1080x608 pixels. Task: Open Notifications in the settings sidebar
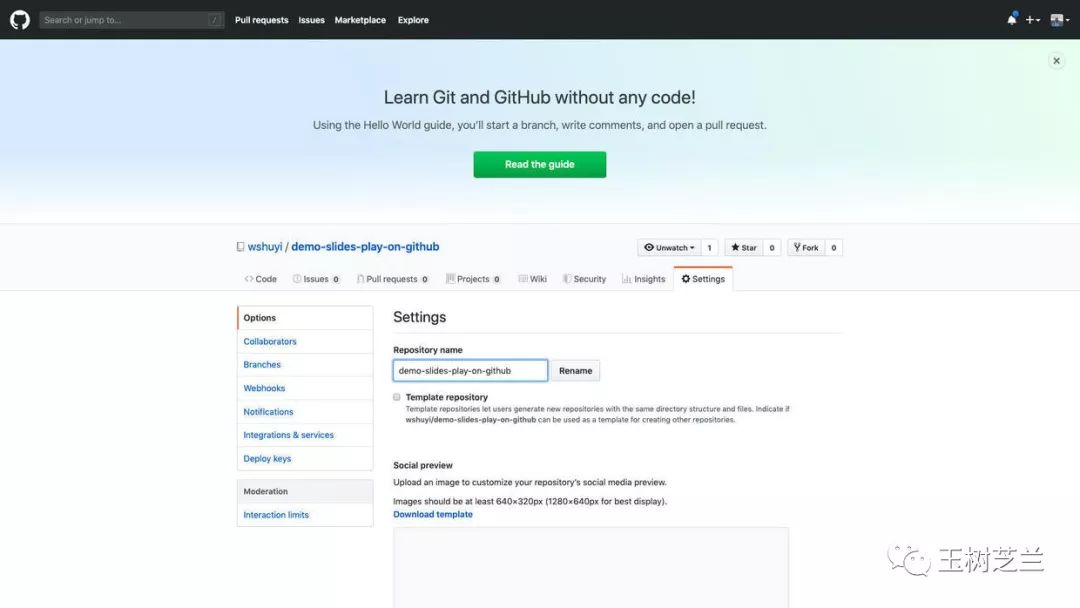click(305, 412)
